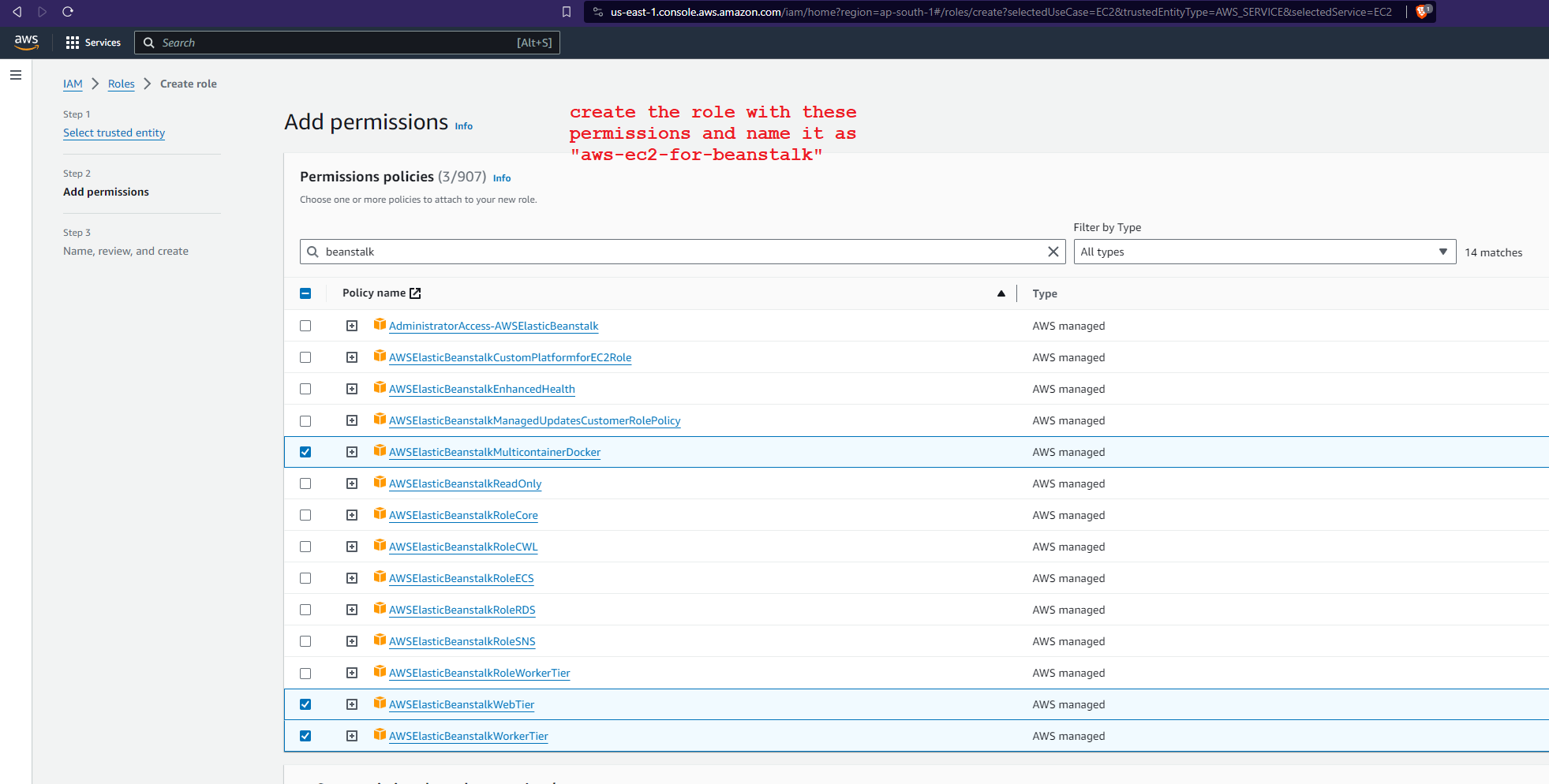
Task: Click Info link next to Add permissions
Action: (463, 126)
